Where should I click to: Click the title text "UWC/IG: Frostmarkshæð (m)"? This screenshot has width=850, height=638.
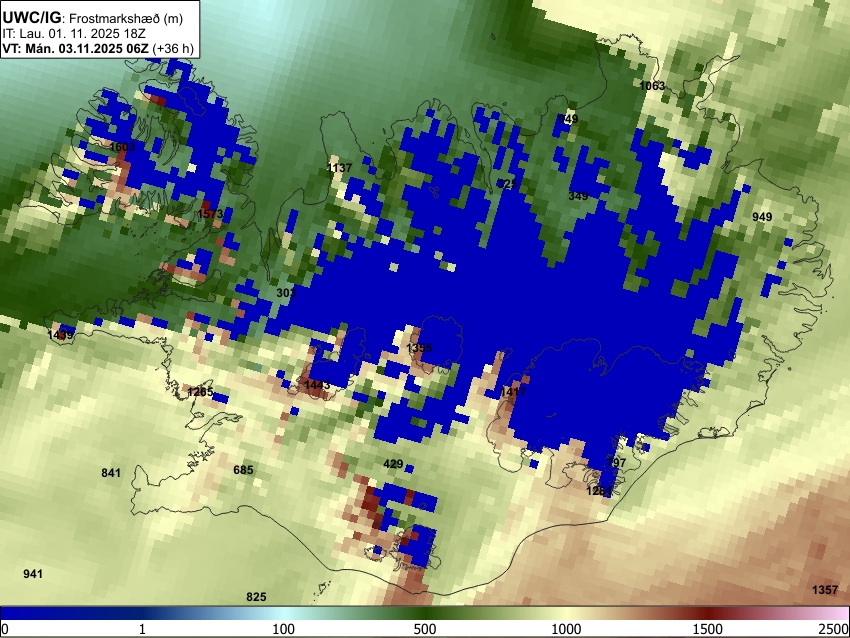92,18
